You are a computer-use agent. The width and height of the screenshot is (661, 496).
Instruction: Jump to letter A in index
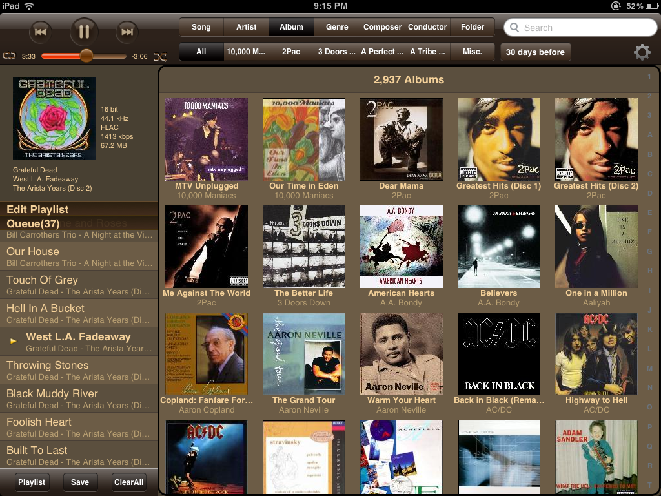pyautogui.click(x=650, y=135)
